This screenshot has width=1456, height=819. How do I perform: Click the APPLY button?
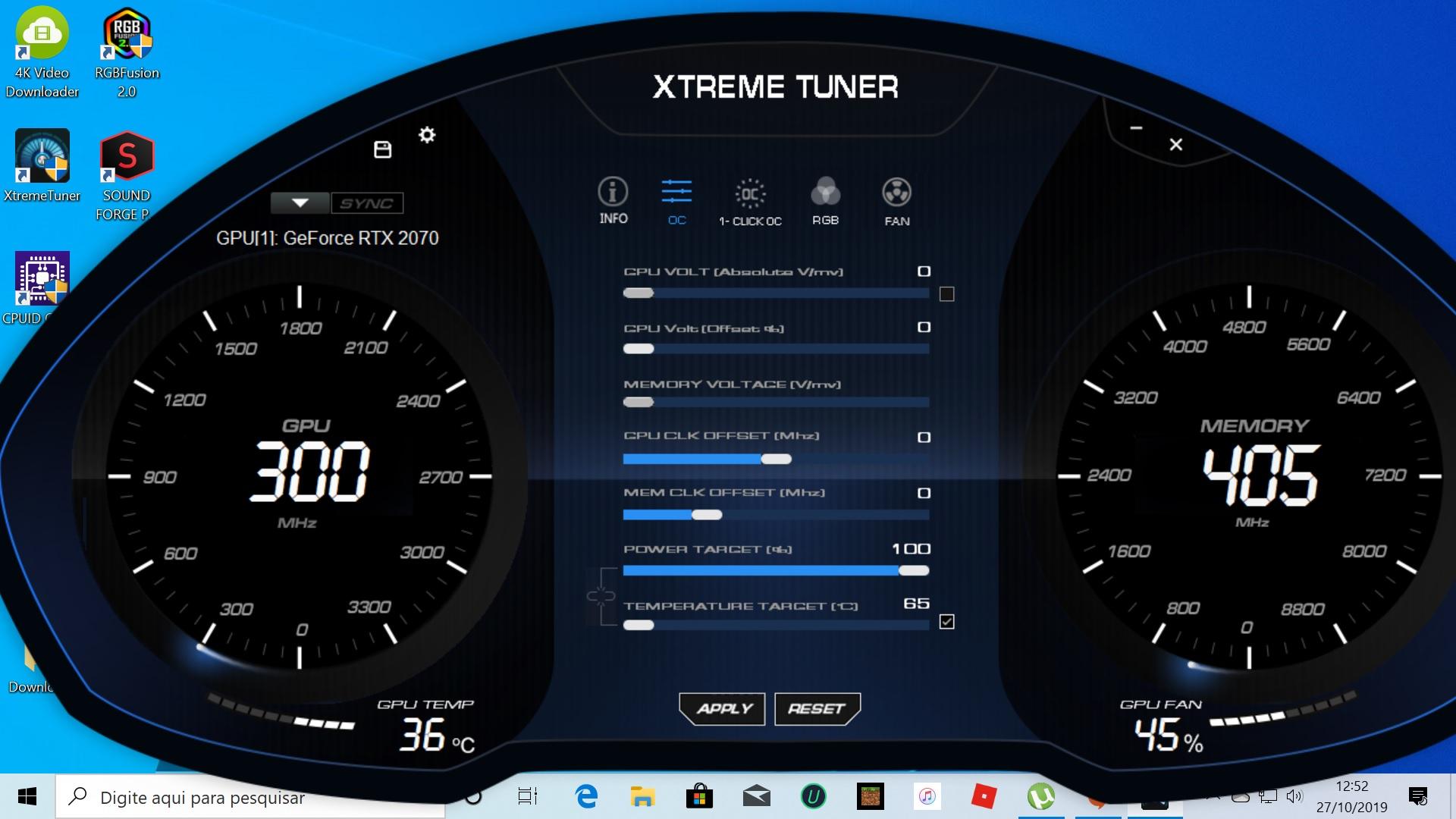[723, 708]
